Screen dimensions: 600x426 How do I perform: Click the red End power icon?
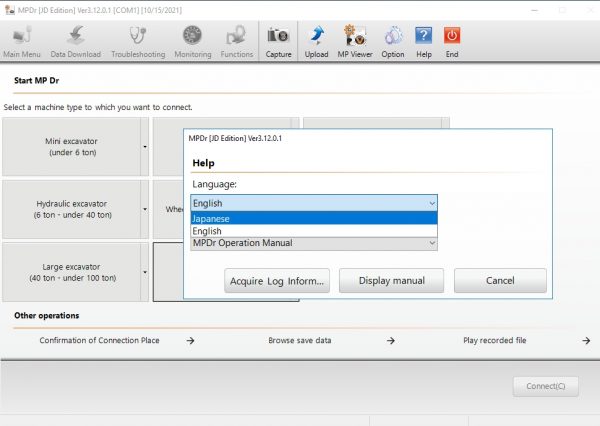452,41
